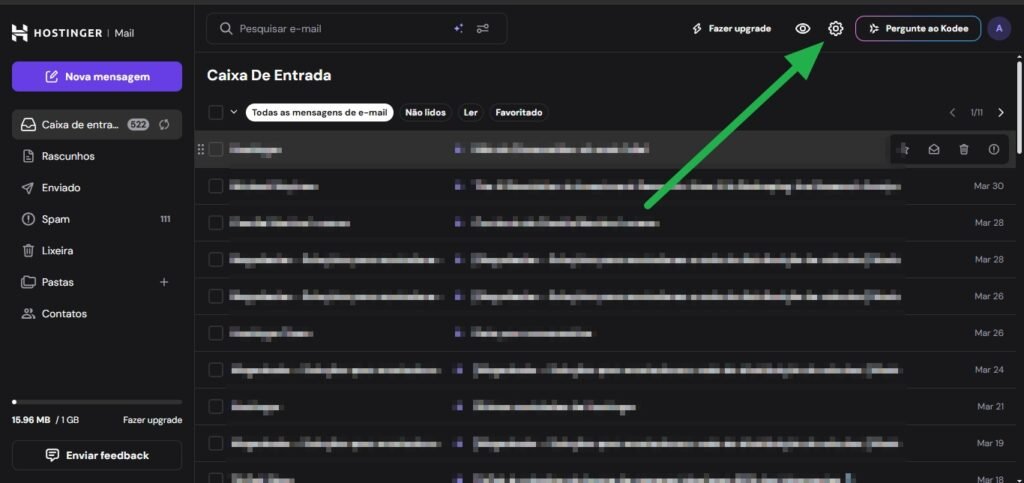The height and width of the screenshot is (483, 1024).
Task: Toggle the eye icon in the top bar
Action: tap(803, 29)
